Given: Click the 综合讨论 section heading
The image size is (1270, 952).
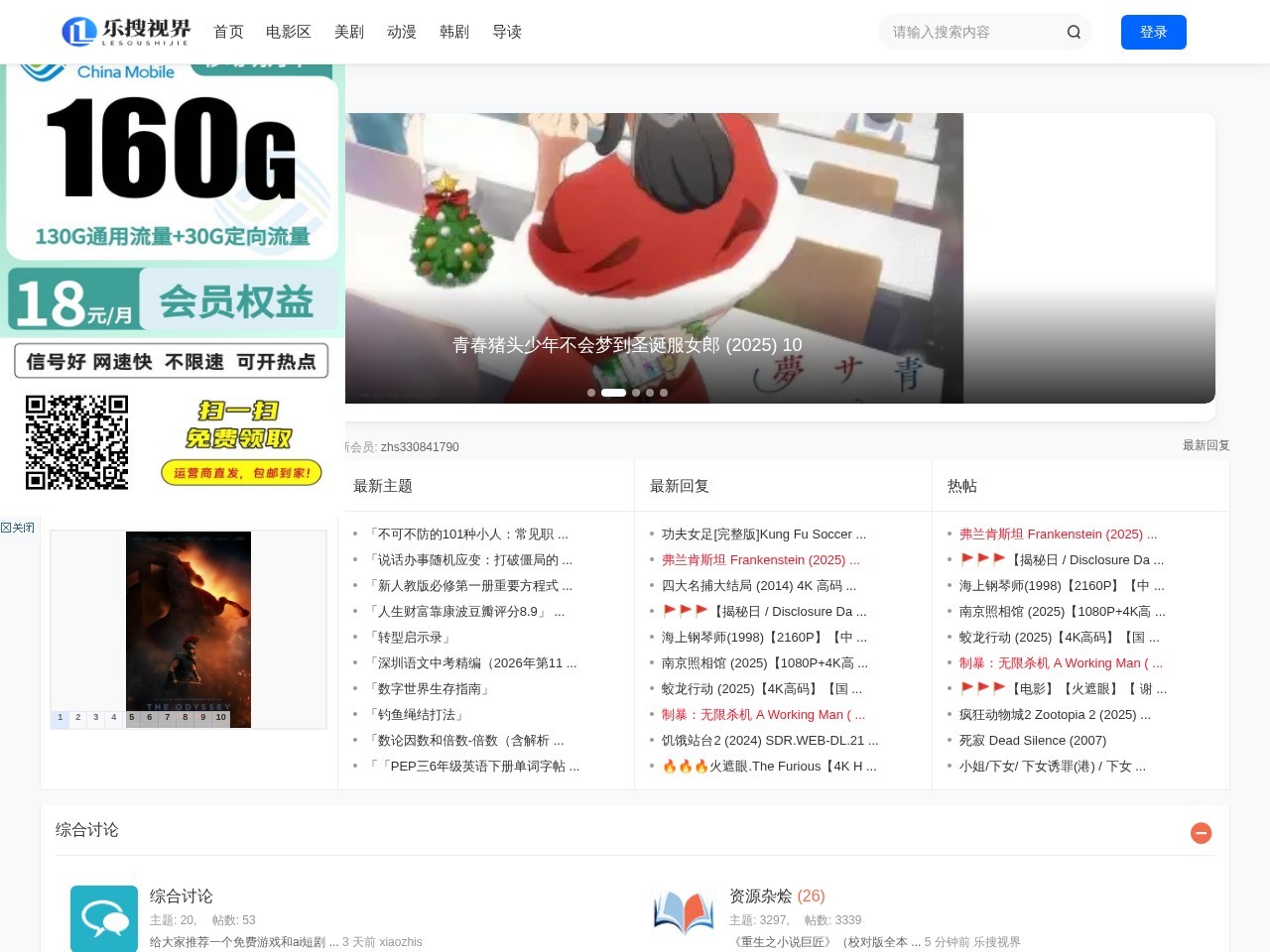Looking at the screenshot, I should (86, 830).
